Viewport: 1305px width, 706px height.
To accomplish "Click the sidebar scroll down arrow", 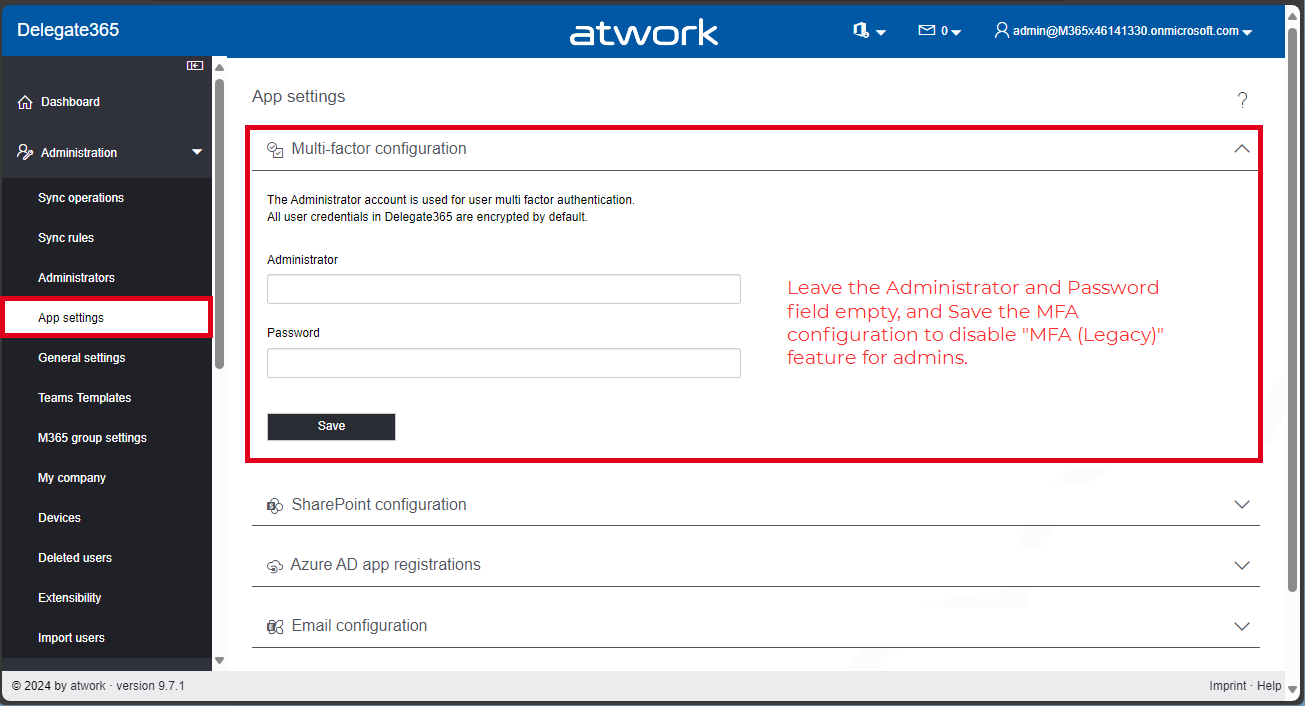I will pyautogui.click(x=219, y=661).
